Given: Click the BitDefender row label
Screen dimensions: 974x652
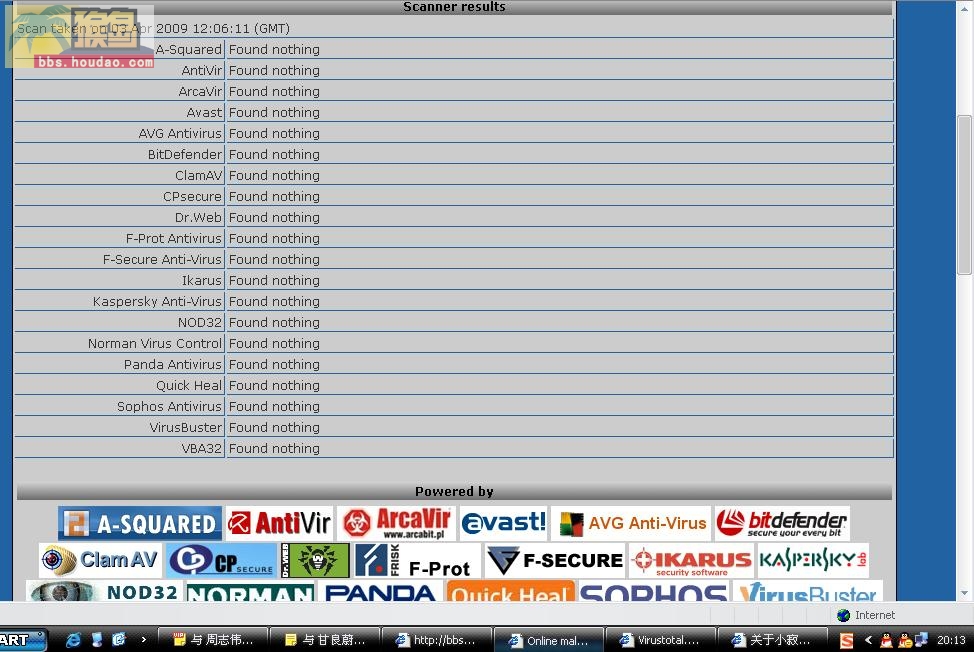Looking at the screenshot, I should 184,155.
